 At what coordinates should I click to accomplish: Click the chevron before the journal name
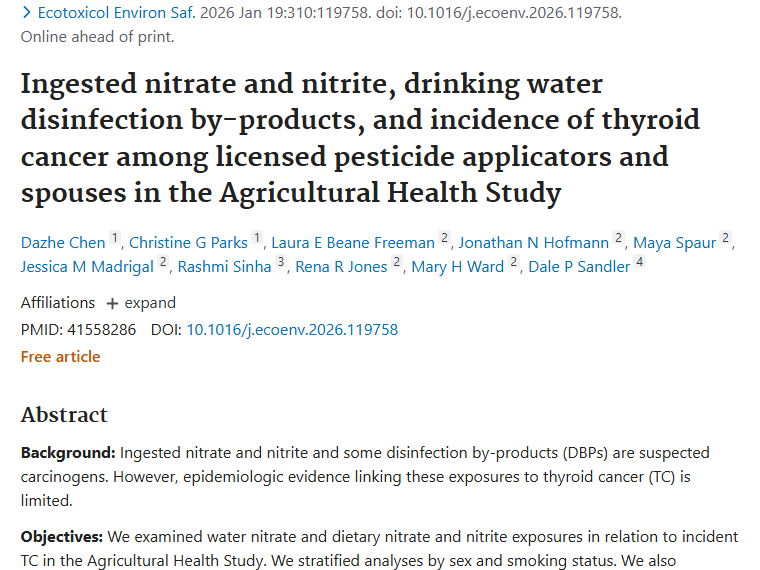tap(26, 13)
